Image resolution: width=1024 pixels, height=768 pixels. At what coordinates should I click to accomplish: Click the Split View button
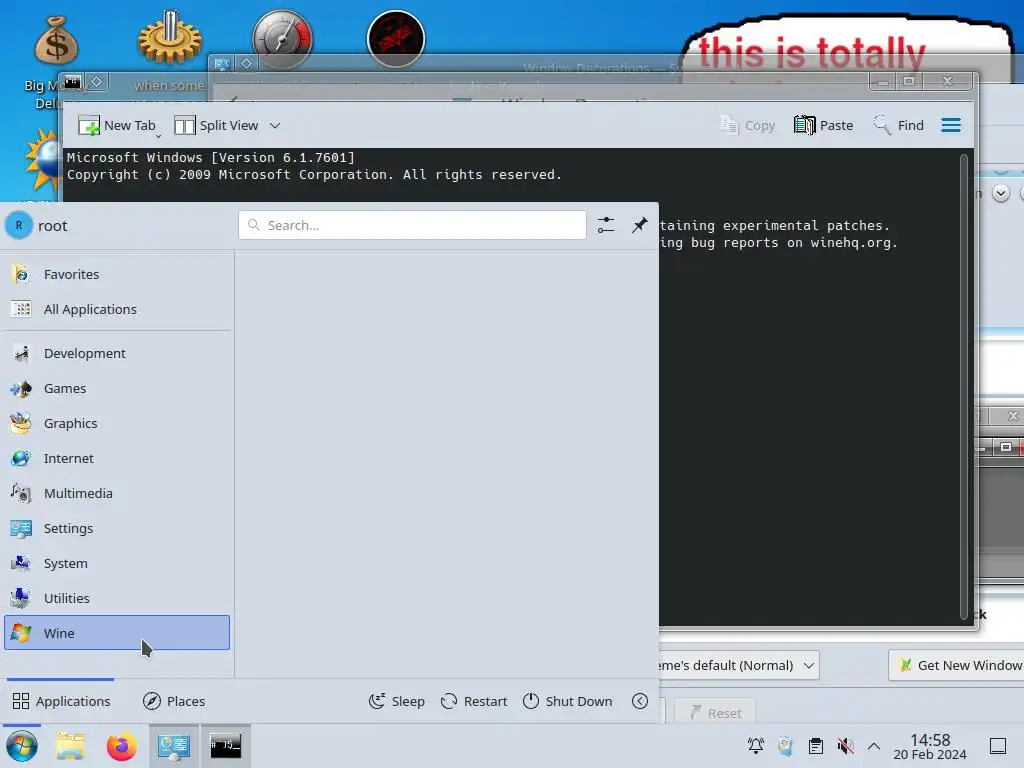(217, 125)
